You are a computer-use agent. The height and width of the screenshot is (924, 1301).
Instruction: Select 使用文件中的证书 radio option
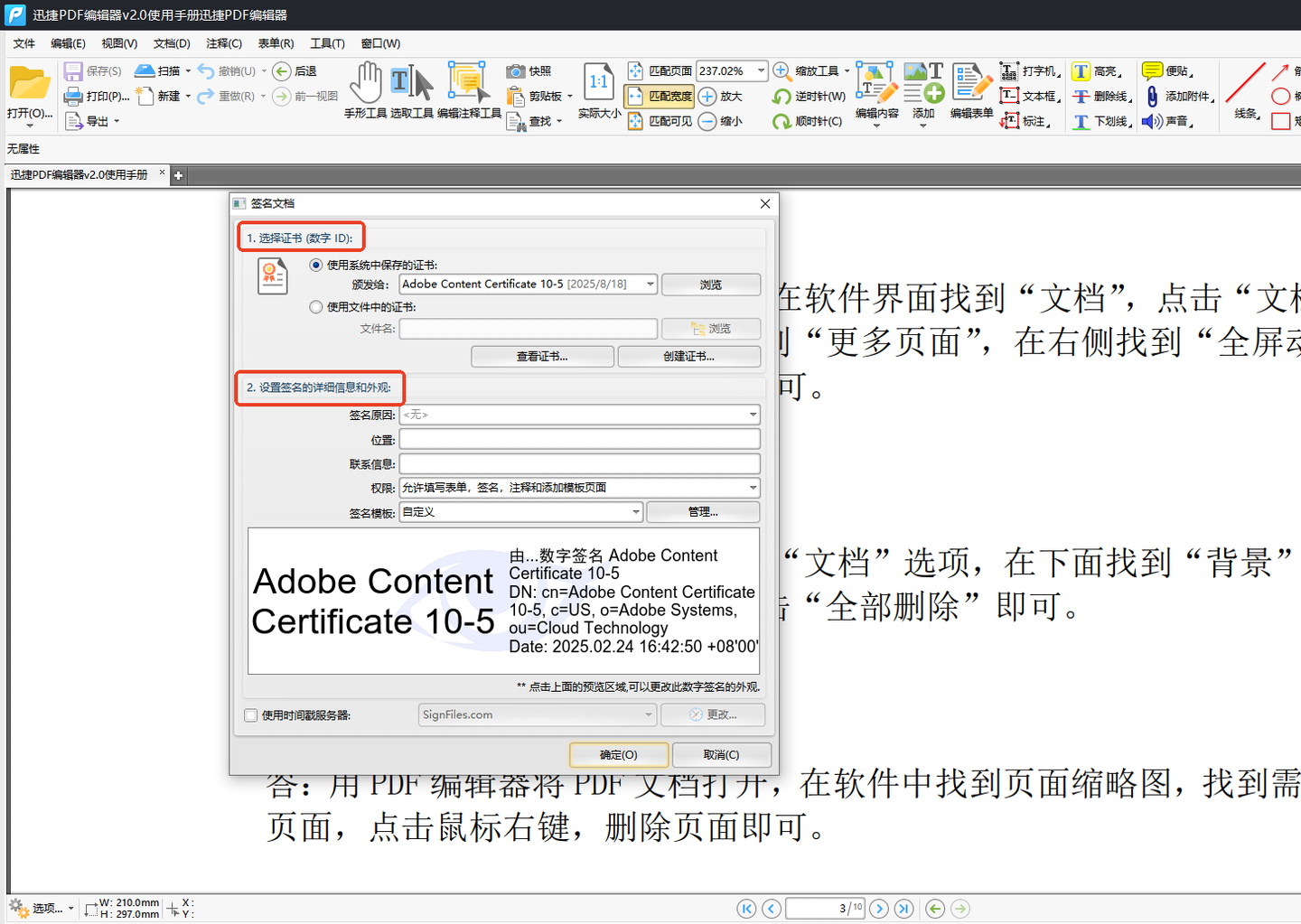pos(316,307)
